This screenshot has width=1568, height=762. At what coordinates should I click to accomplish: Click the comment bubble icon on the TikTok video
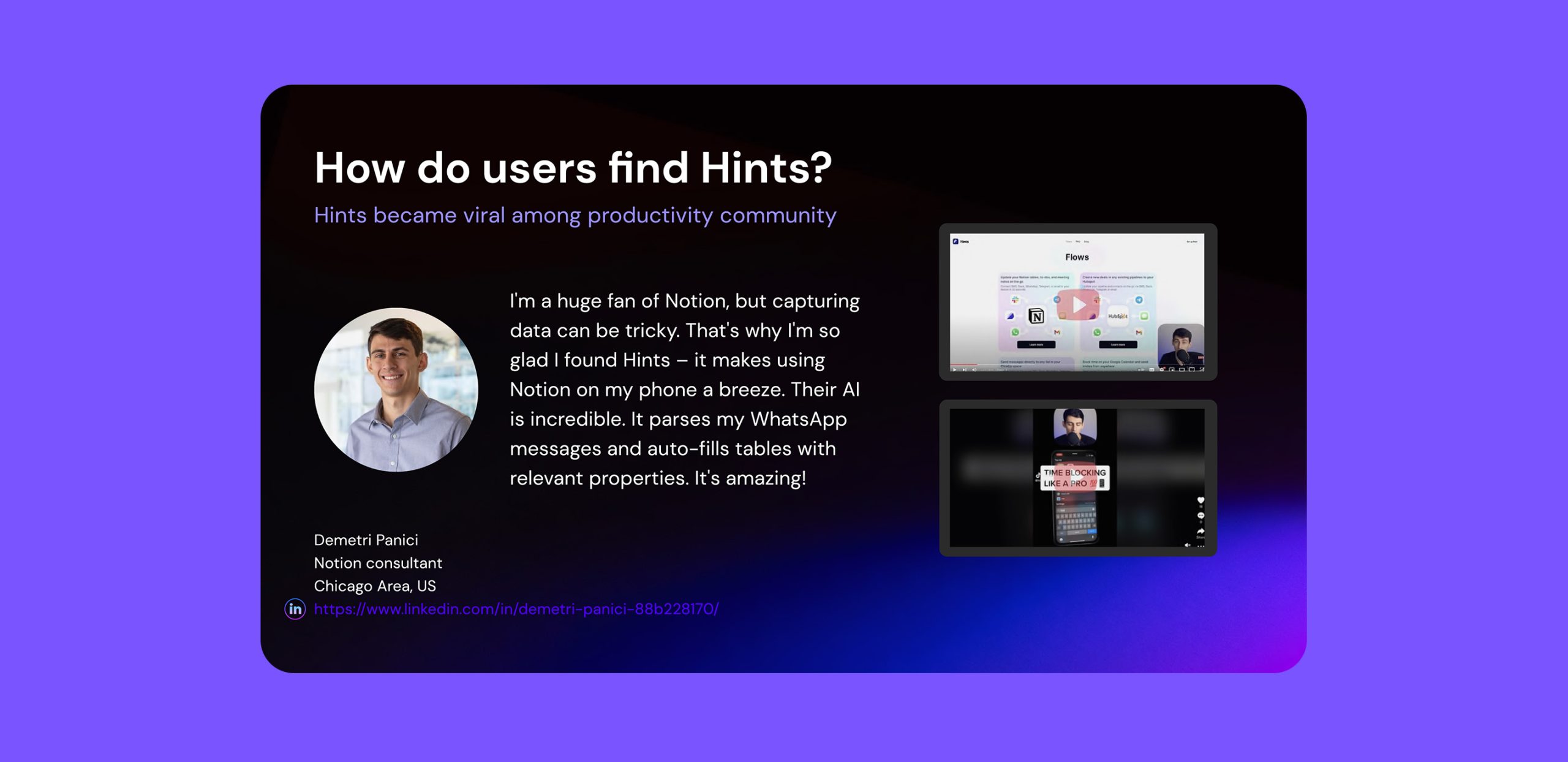coord(1200,515)
